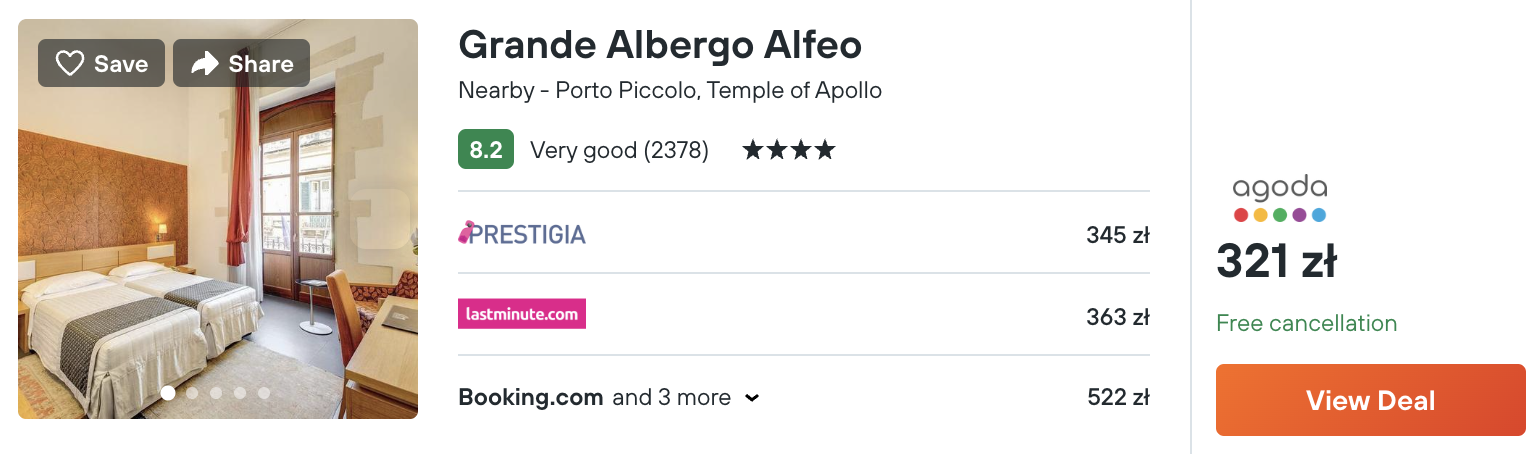Open the hotel room photo
Screen dimensions: 1536x454
coord(218,219)
